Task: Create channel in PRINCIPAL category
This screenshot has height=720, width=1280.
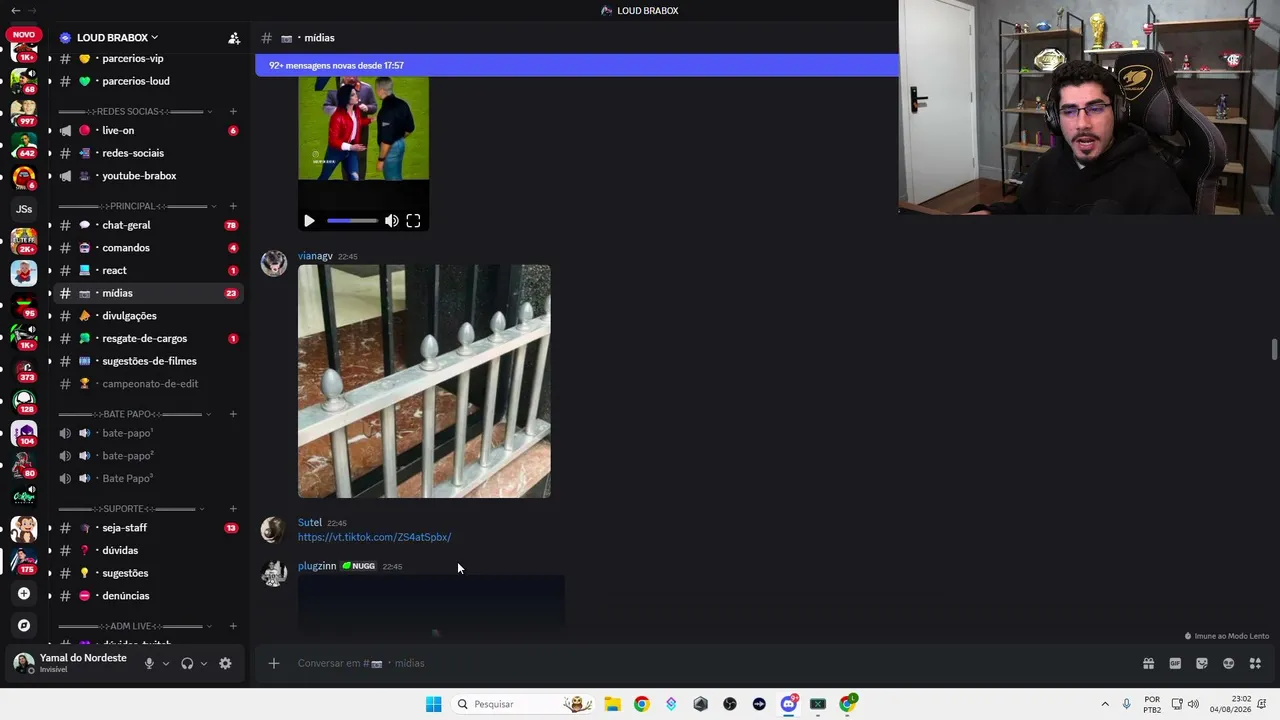Action: [x=233, y=206]
